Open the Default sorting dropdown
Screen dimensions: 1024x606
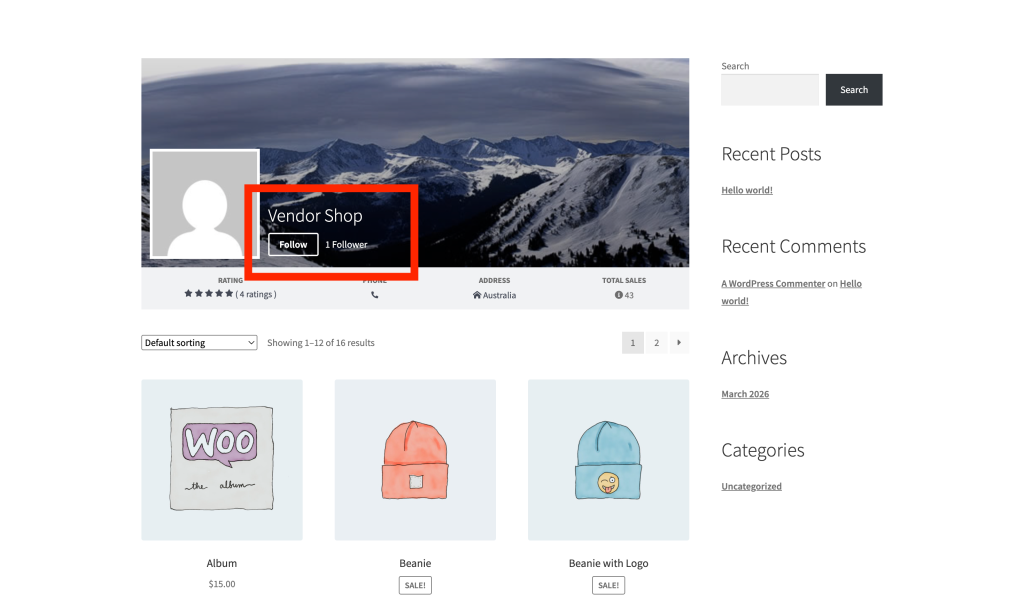(199, 343)
